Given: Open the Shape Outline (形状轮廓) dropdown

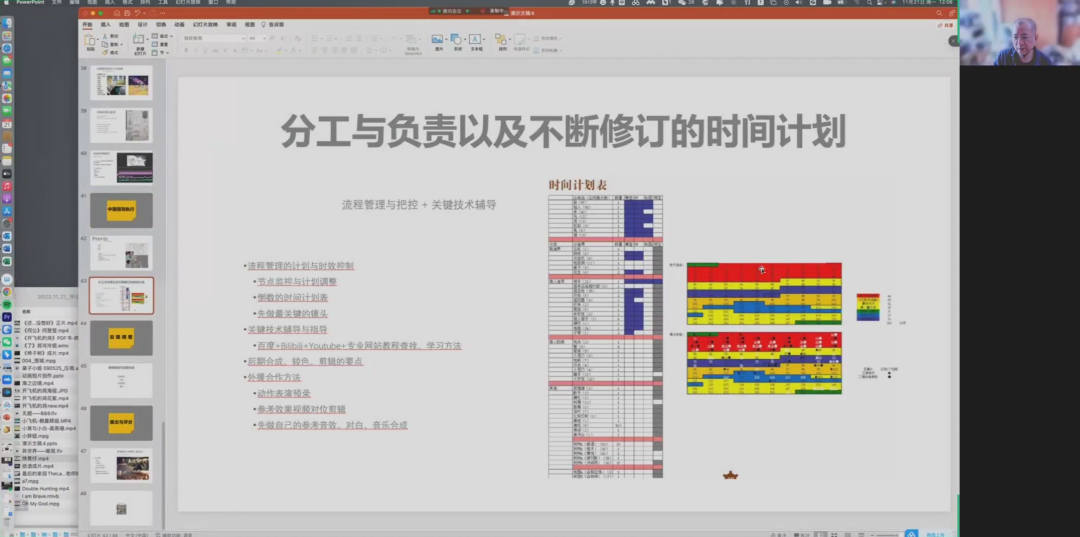Looking at the screenshot, I should (x=548, y=50).
